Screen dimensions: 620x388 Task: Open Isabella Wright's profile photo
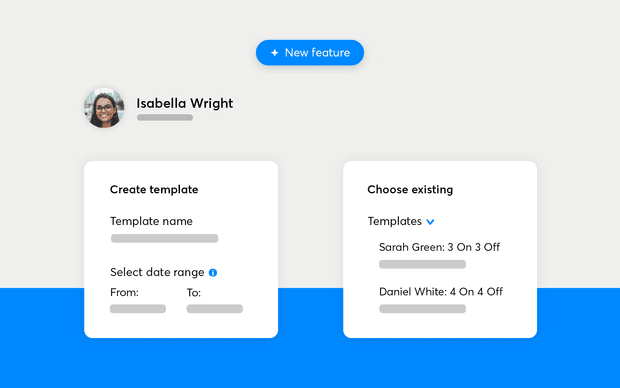(x=104, y=108)
